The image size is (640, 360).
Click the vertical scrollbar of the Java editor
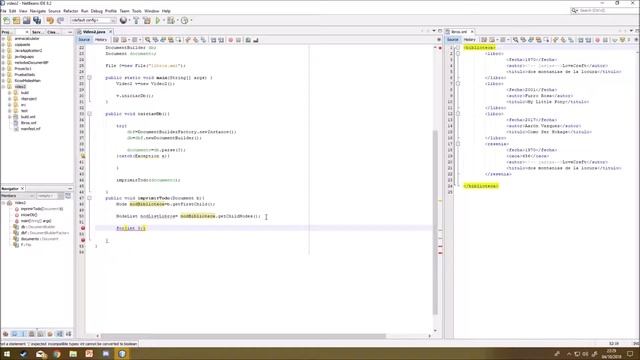(435, 222)
